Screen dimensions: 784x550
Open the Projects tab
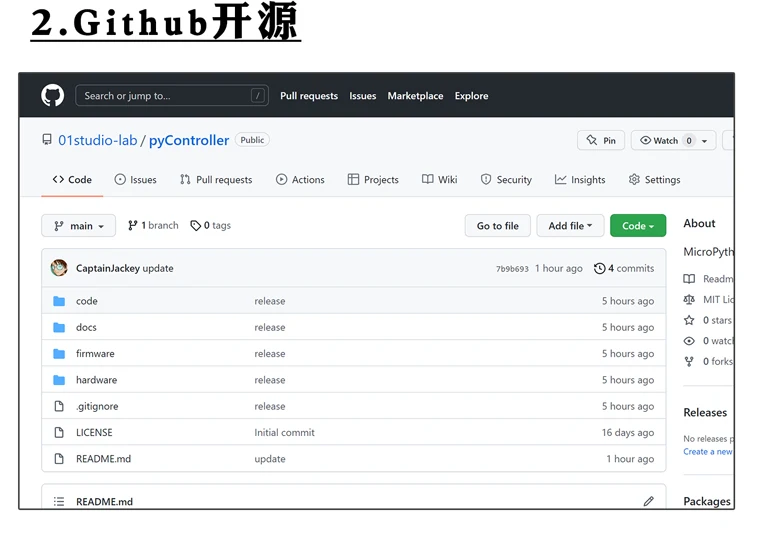(x=373, y=180)
